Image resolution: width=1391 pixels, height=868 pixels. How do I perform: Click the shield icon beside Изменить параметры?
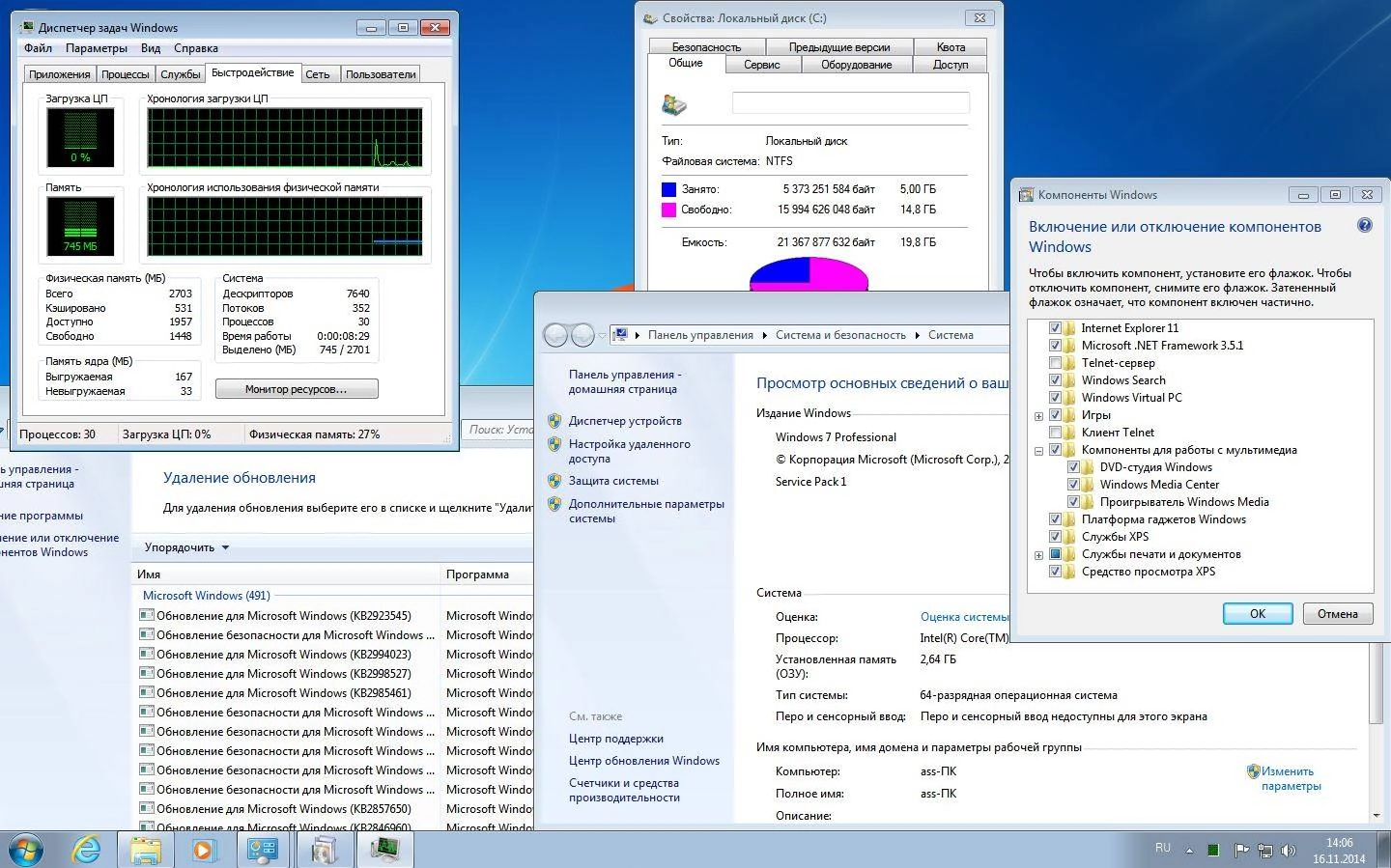[1253, 771]
